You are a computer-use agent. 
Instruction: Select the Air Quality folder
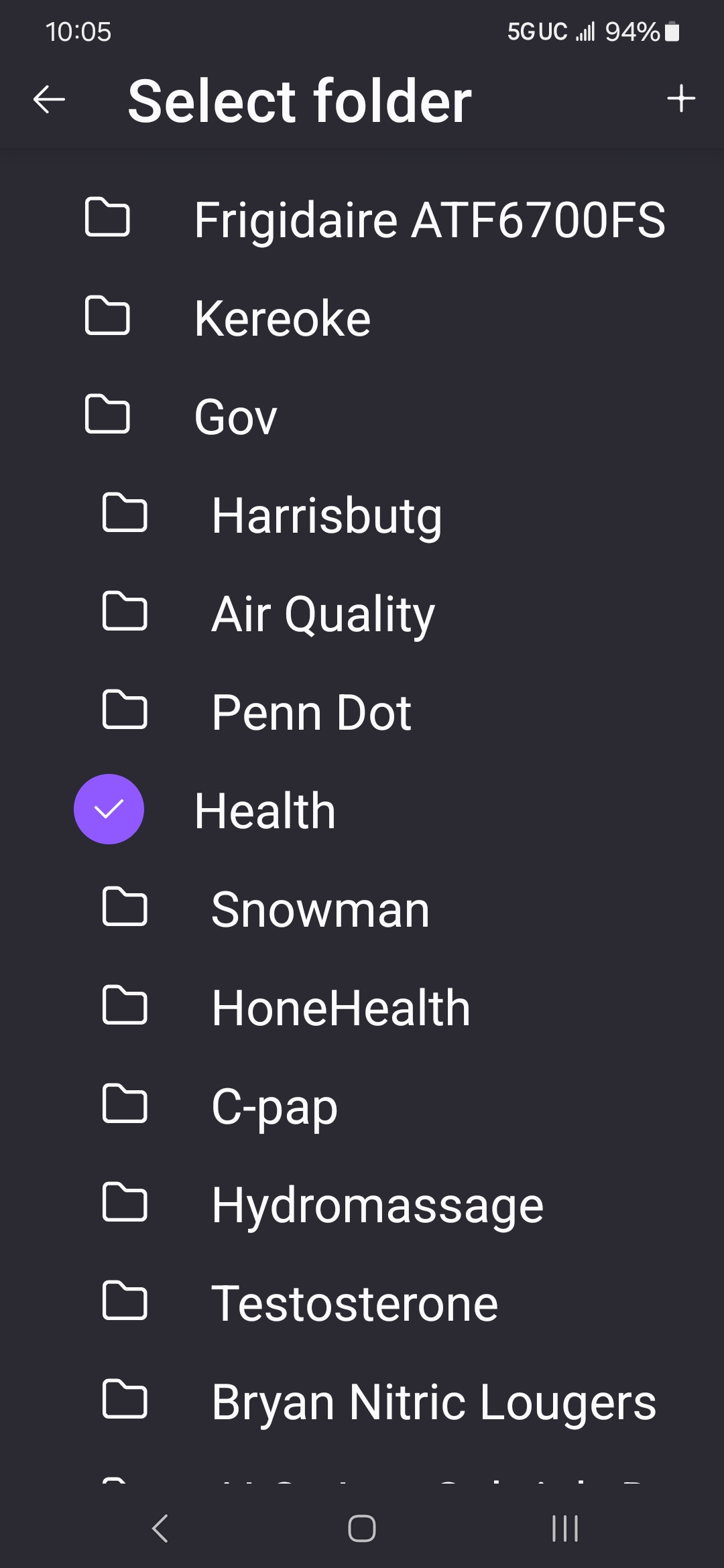(362, 614)
